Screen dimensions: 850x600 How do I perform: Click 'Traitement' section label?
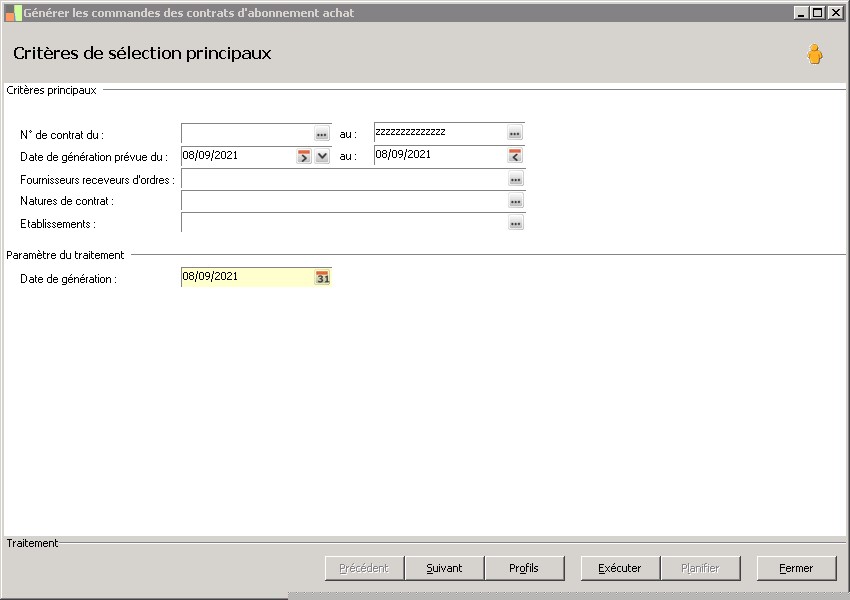click(x=32, y=543)
